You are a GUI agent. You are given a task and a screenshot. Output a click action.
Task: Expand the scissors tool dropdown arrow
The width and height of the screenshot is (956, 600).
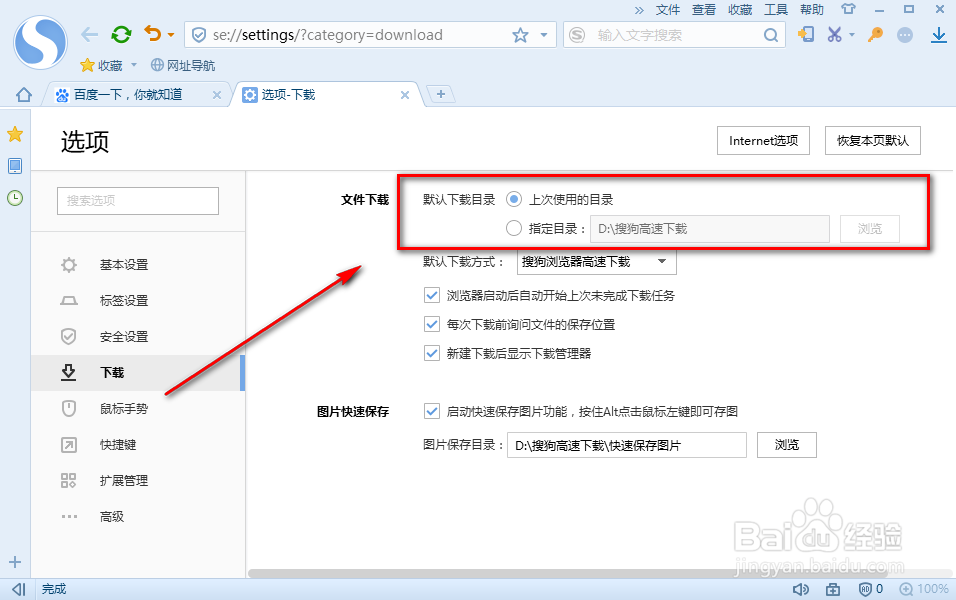(x=852, y=34)
